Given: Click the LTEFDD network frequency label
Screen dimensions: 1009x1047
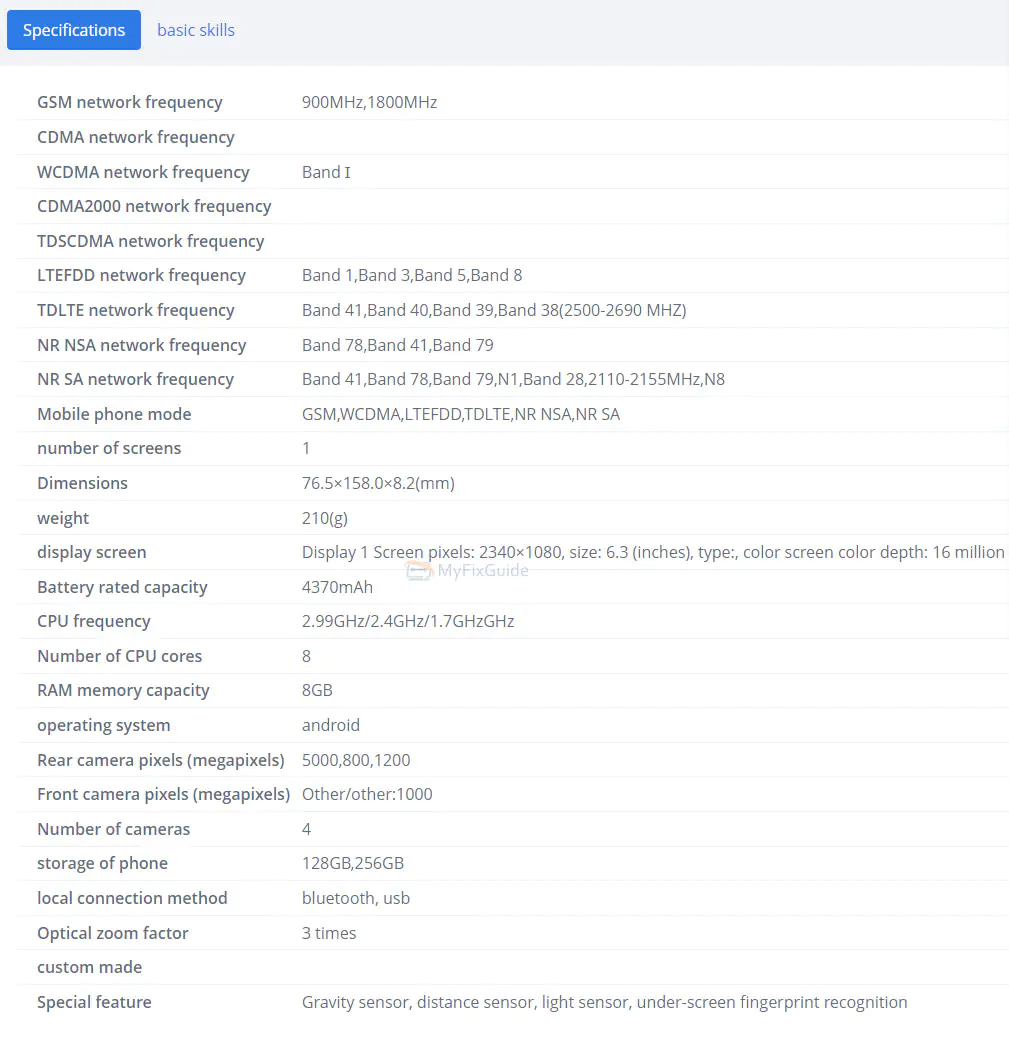Looking at the screenshot, I should point(142,275).
